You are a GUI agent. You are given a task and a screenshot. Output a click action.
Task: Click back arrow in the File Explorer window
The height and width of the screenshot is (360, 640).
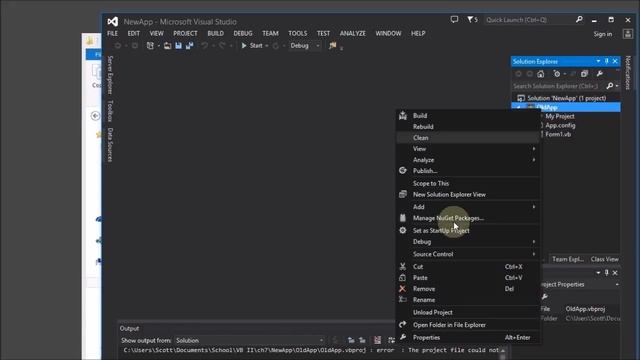click(x=95, y=116)
